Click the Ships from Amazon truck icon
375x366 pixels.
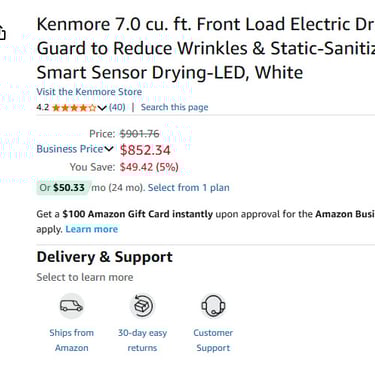71,306
